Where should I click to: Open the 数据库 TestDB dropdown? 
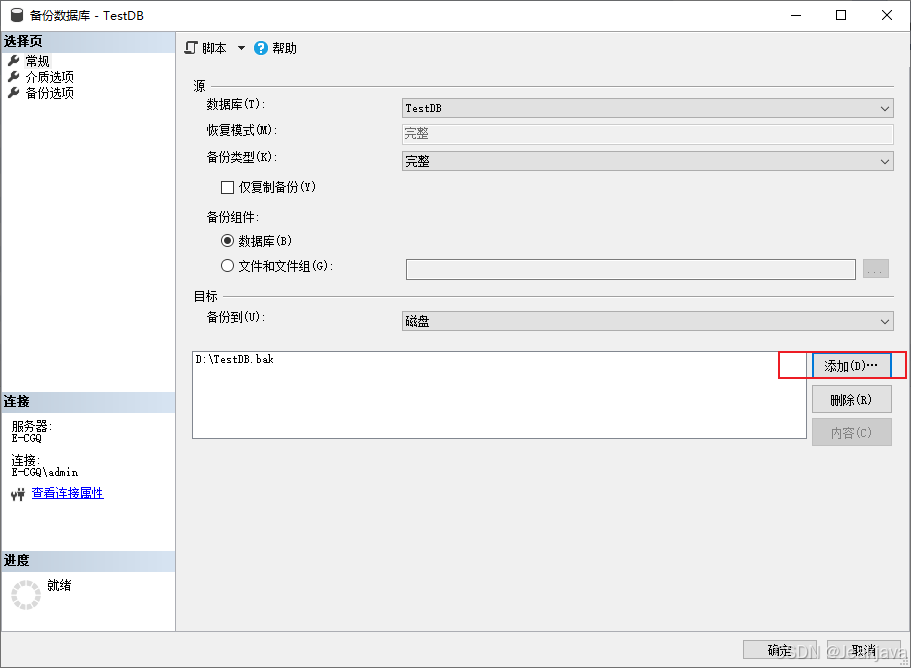(647, 108)
